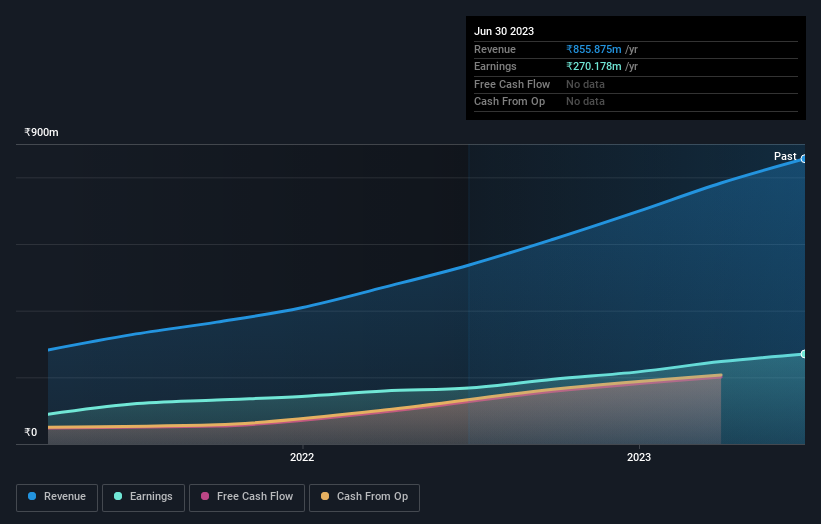Click the Earnings endpoint marker on the chart
821x524 pixels.
click(x=804, y=354)
